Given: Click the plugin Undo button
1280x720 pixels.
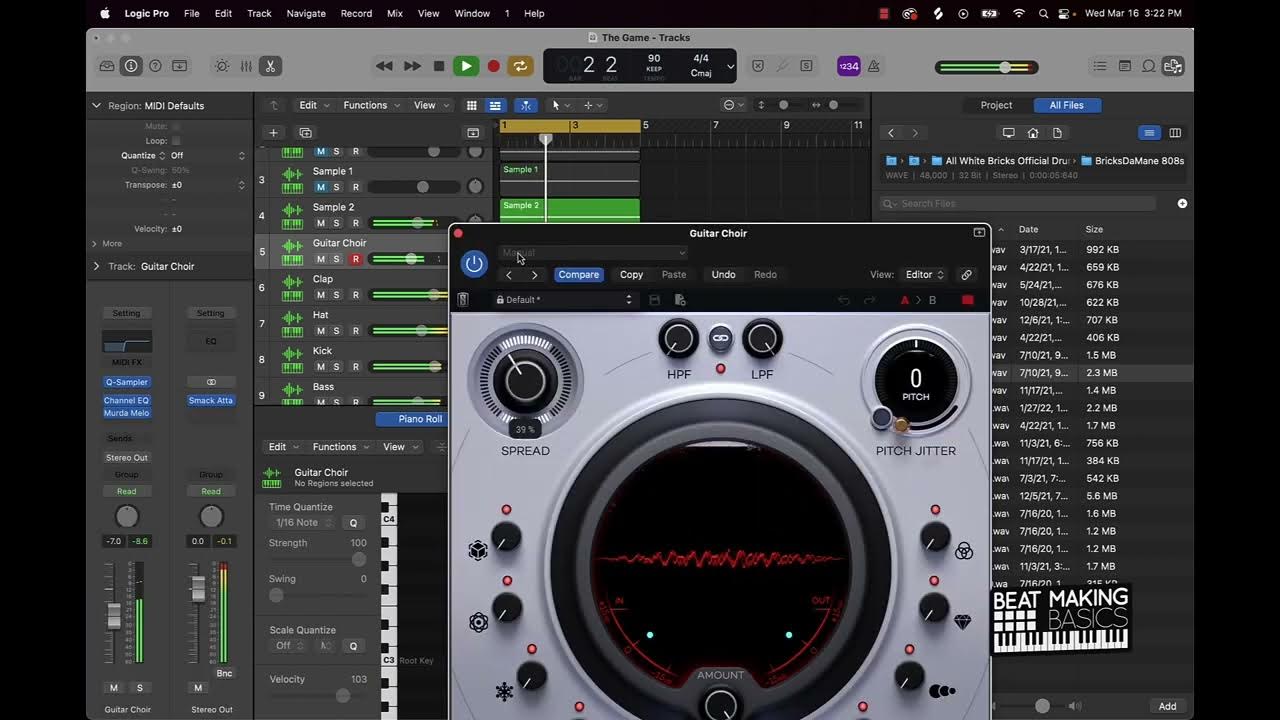Looking at the screenshot, I should tap(723, 275).
